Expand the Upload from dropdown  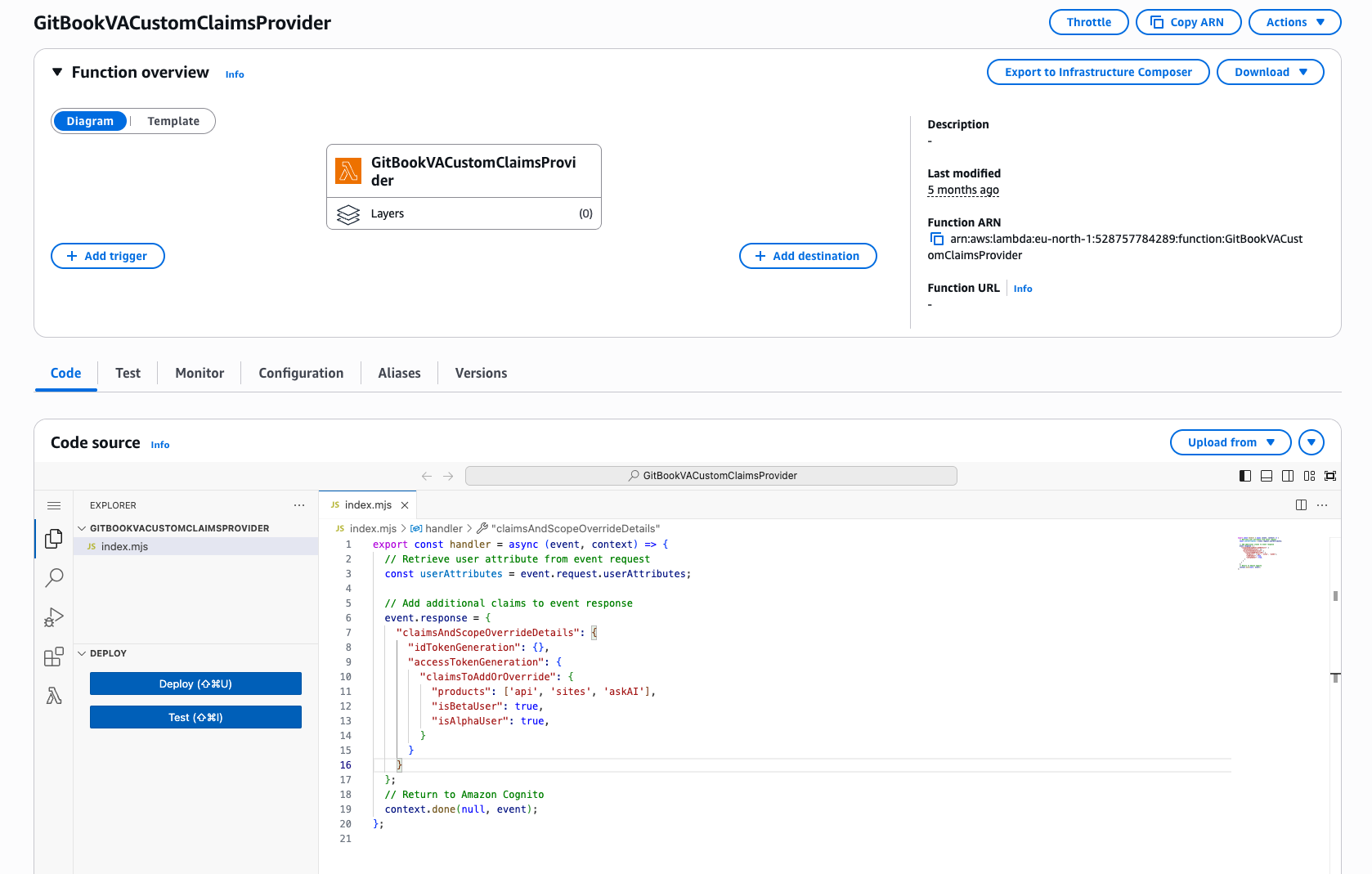1231,442
